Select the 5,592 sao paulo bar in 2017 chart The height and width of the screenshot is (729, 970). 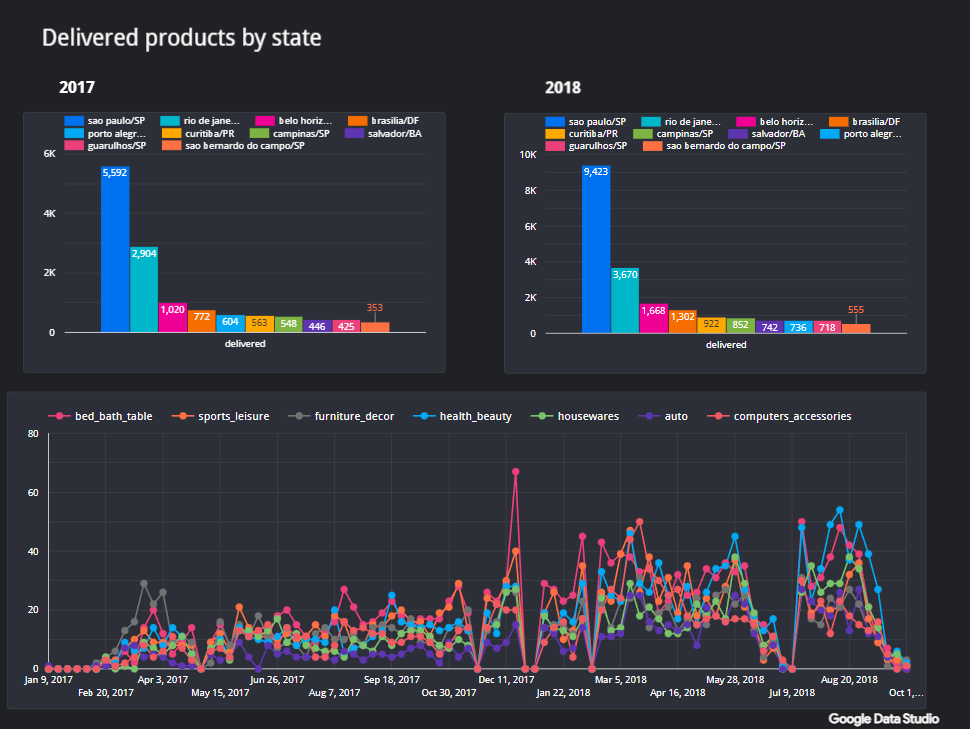click(x=115, y=250)
